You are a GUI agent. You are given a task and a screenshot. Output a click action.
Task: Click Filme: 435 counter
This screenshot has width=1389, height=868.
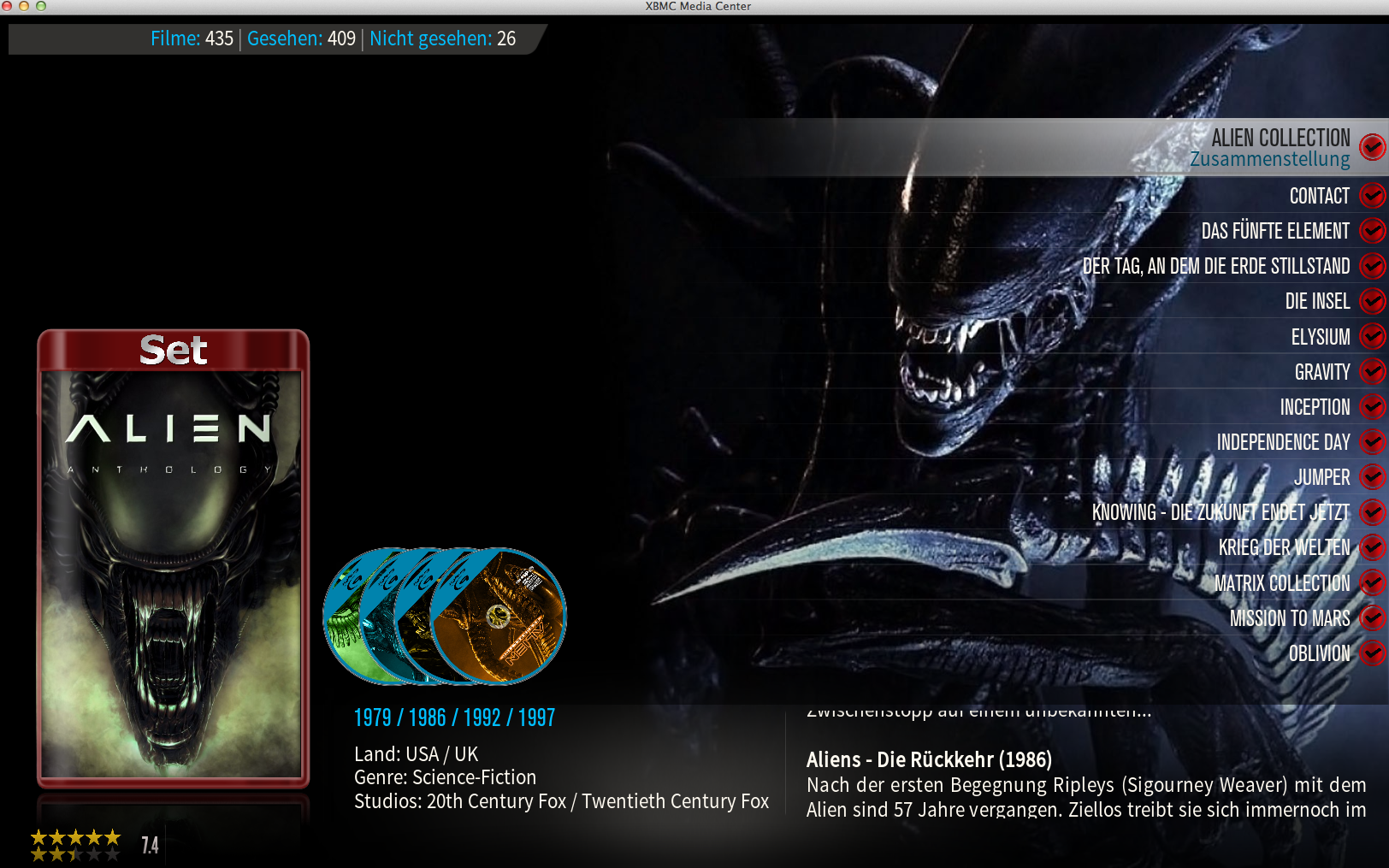tap(192, 38)
